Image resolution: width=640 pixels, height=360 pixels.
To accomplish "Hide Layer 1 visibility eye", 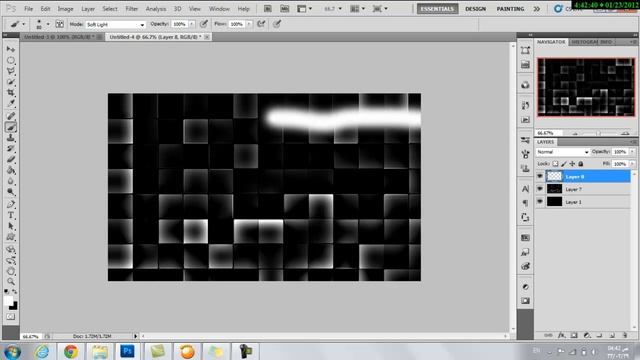I will (x=540, y=202).
